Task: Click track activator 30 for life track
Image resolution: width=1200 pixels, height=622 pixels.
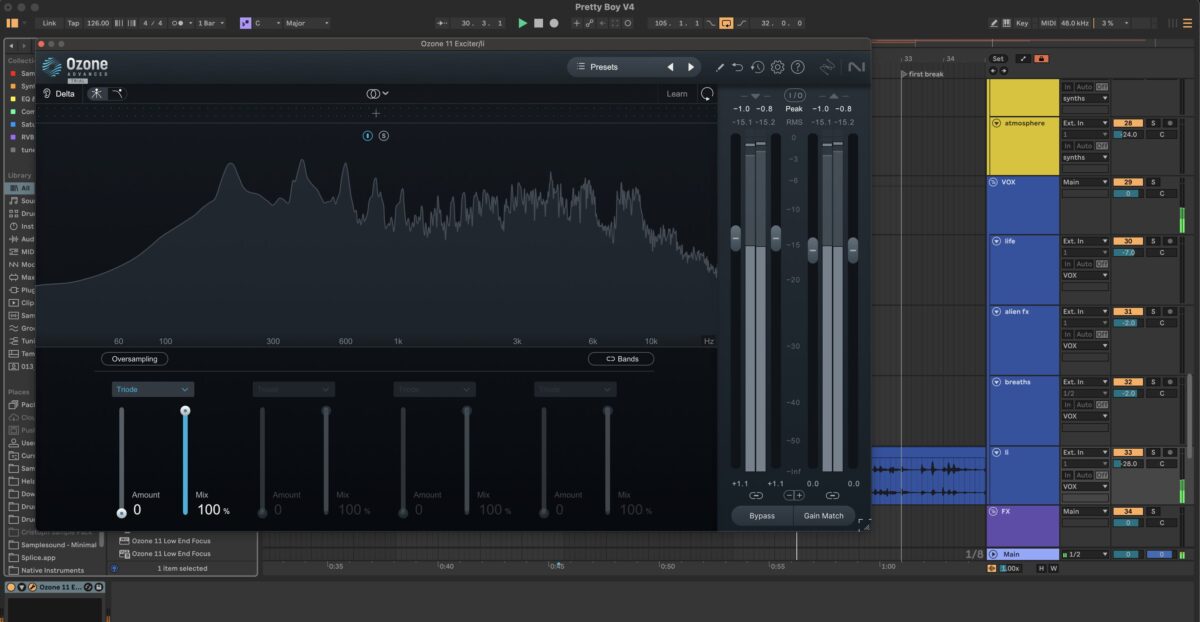Action: (x=1128, y=241)
